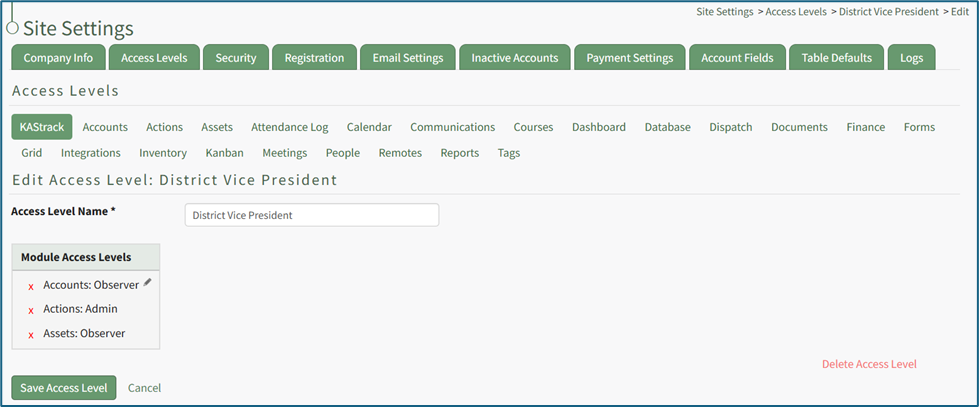Click the pencil icon beside Accounts: Observer

click(x=147, y=283)
